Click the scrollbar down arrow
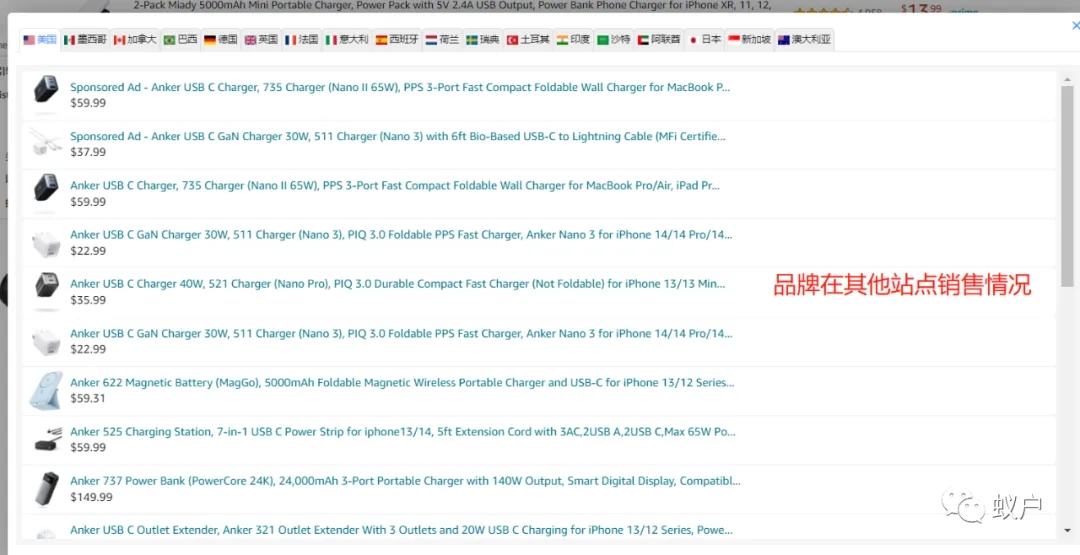The width and height of the screenshot is (1080, 555). (x=1067, y=531)
